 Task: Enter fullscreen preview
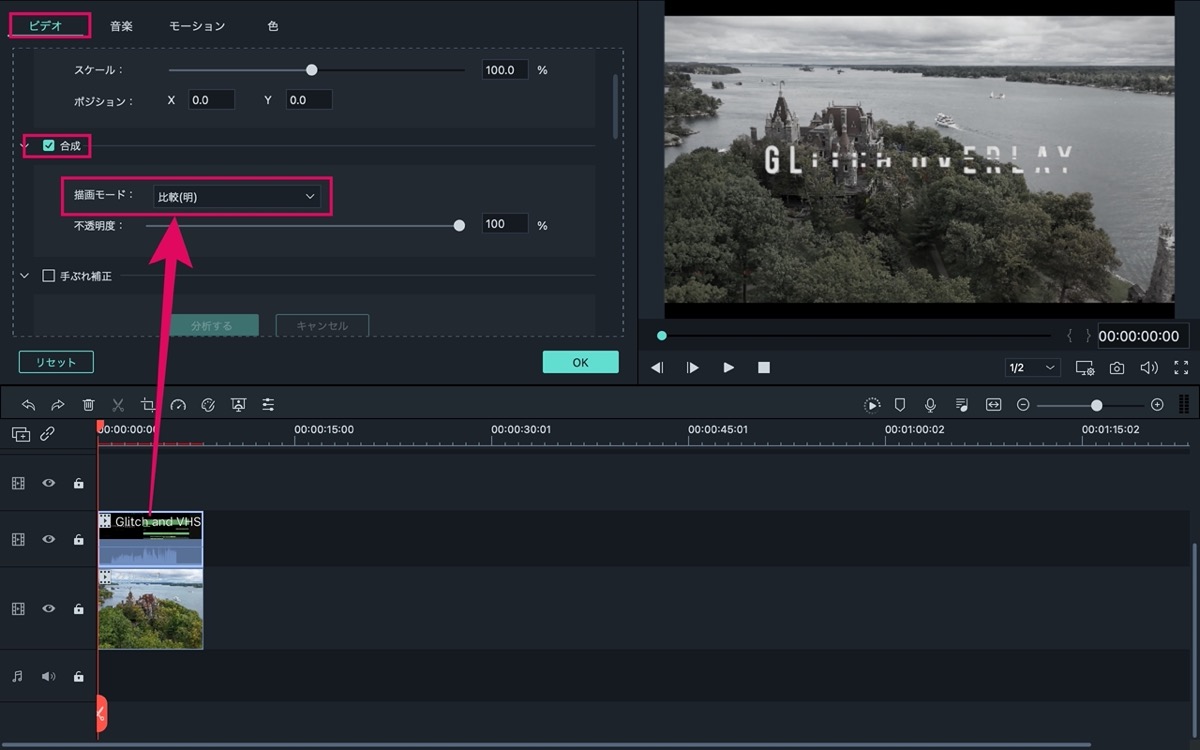1181,368
